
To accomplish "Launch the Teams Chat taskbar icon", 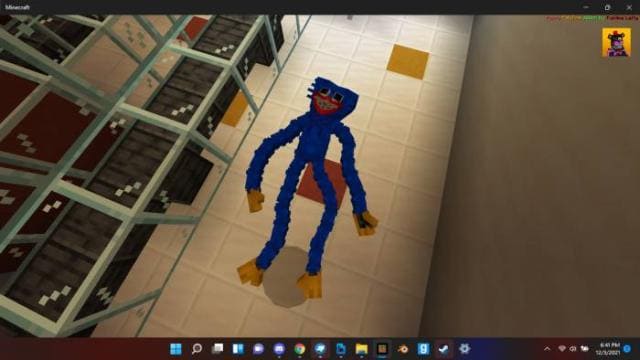I will click(x=258, y=349).
